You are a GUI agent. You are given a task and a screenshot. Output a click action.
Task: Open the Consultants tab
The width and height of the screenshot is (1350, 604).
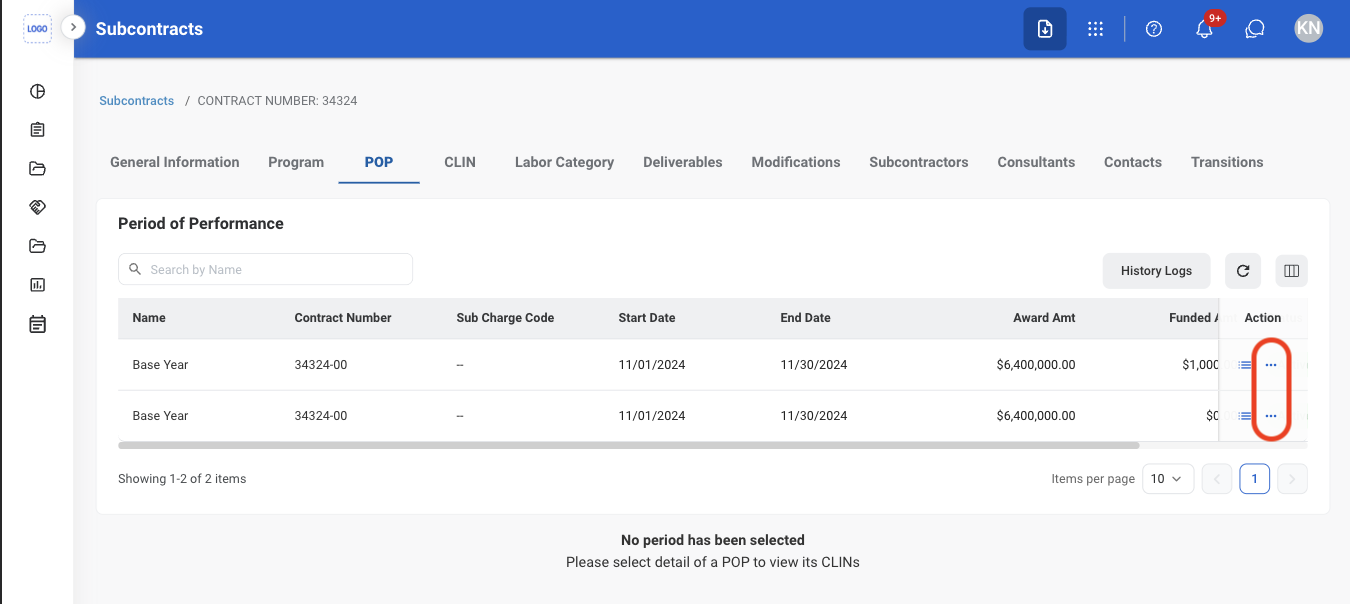click(x=1036, y=162)
